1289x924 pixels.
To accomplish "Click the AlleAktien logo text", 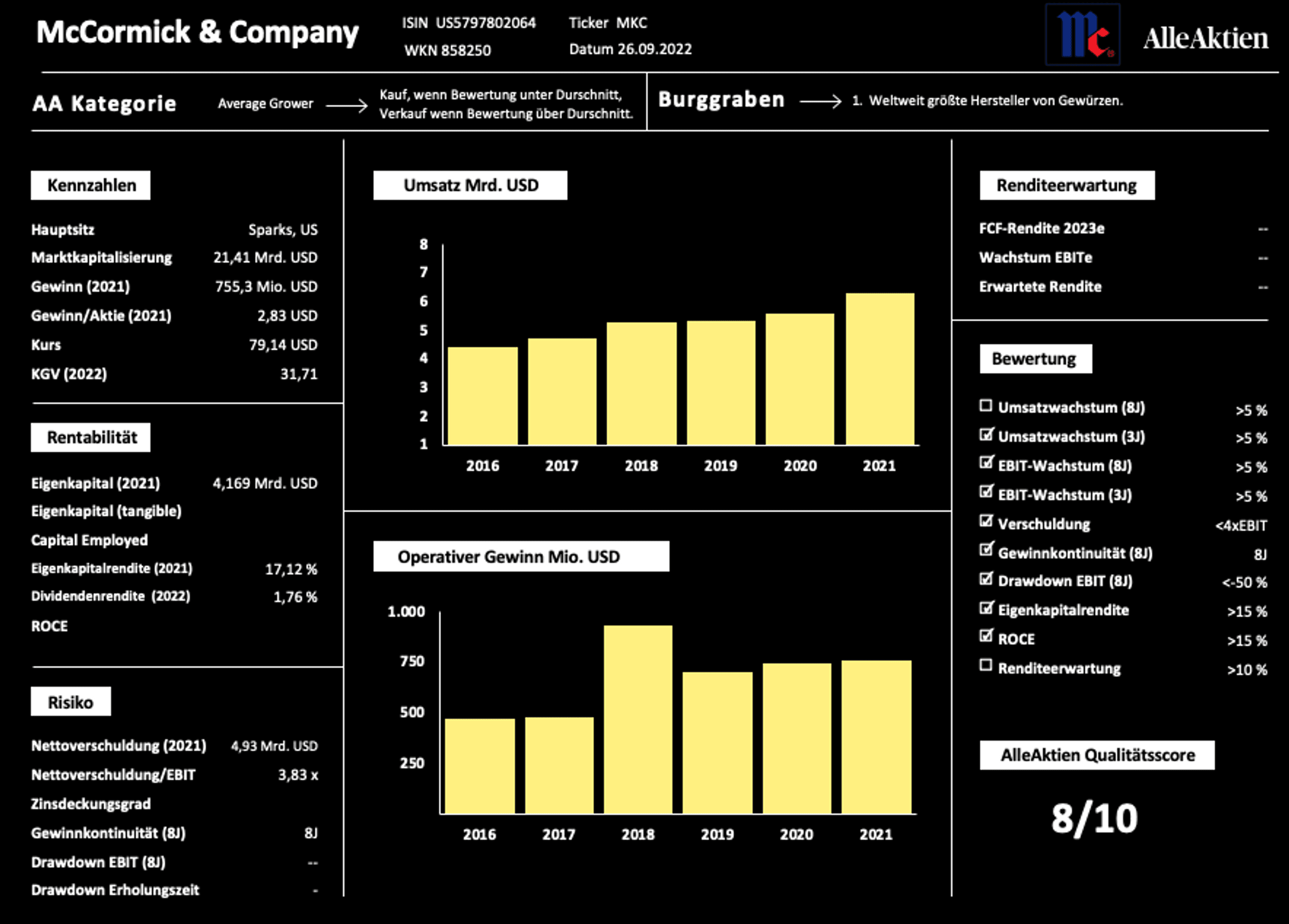I will coord(1205,39).
